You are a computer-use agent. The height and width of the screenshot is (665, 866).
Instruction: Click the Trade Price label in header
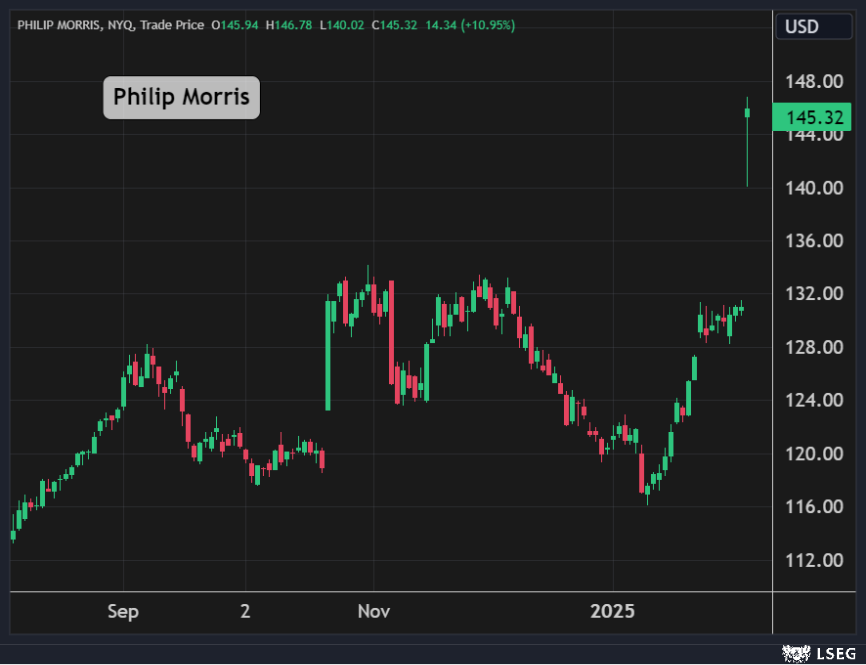[x=172, y=25]
